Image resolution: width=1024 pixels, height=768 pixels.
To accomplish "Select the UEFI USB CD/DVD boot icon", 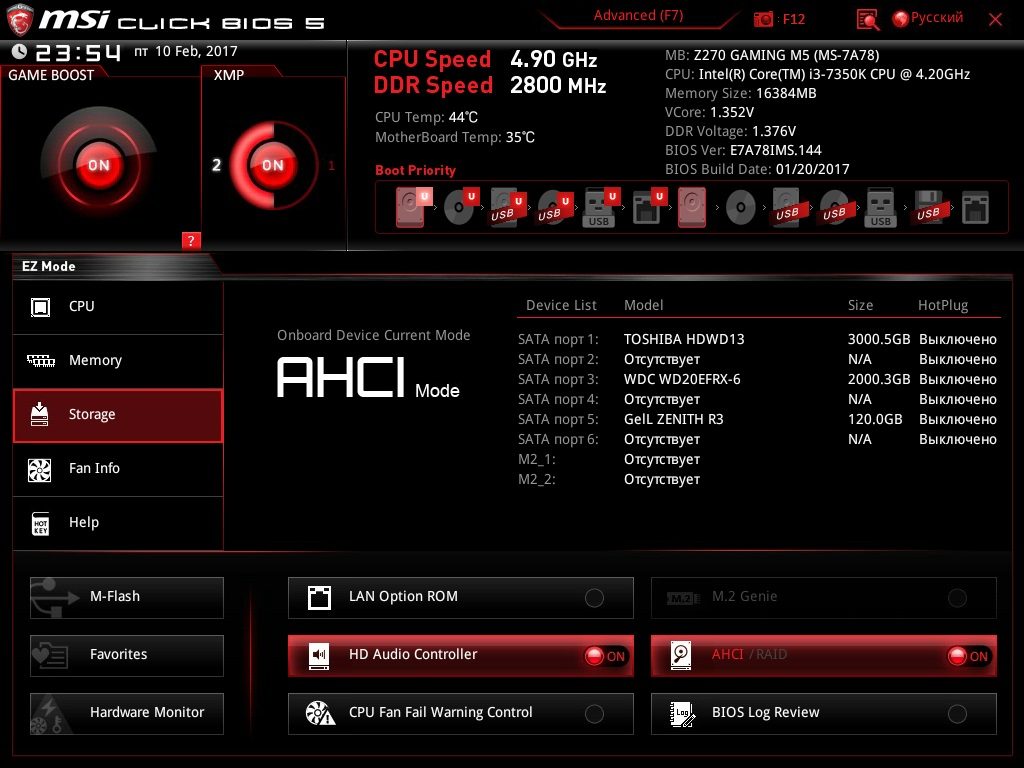I will click(554, 207).
